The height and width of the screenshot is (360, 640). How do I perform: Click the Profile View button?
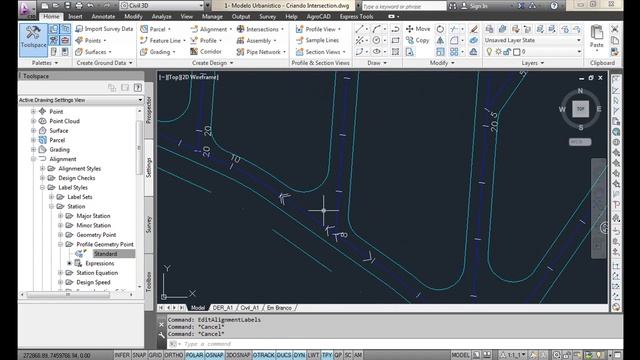click(318, 29)
